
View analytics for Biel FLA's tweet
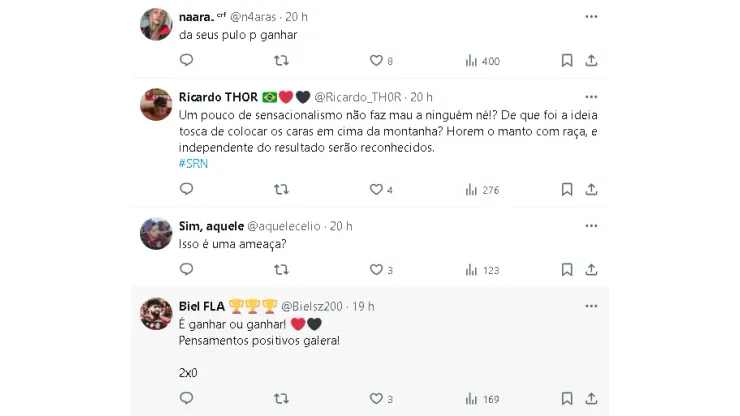pos(471,400)
